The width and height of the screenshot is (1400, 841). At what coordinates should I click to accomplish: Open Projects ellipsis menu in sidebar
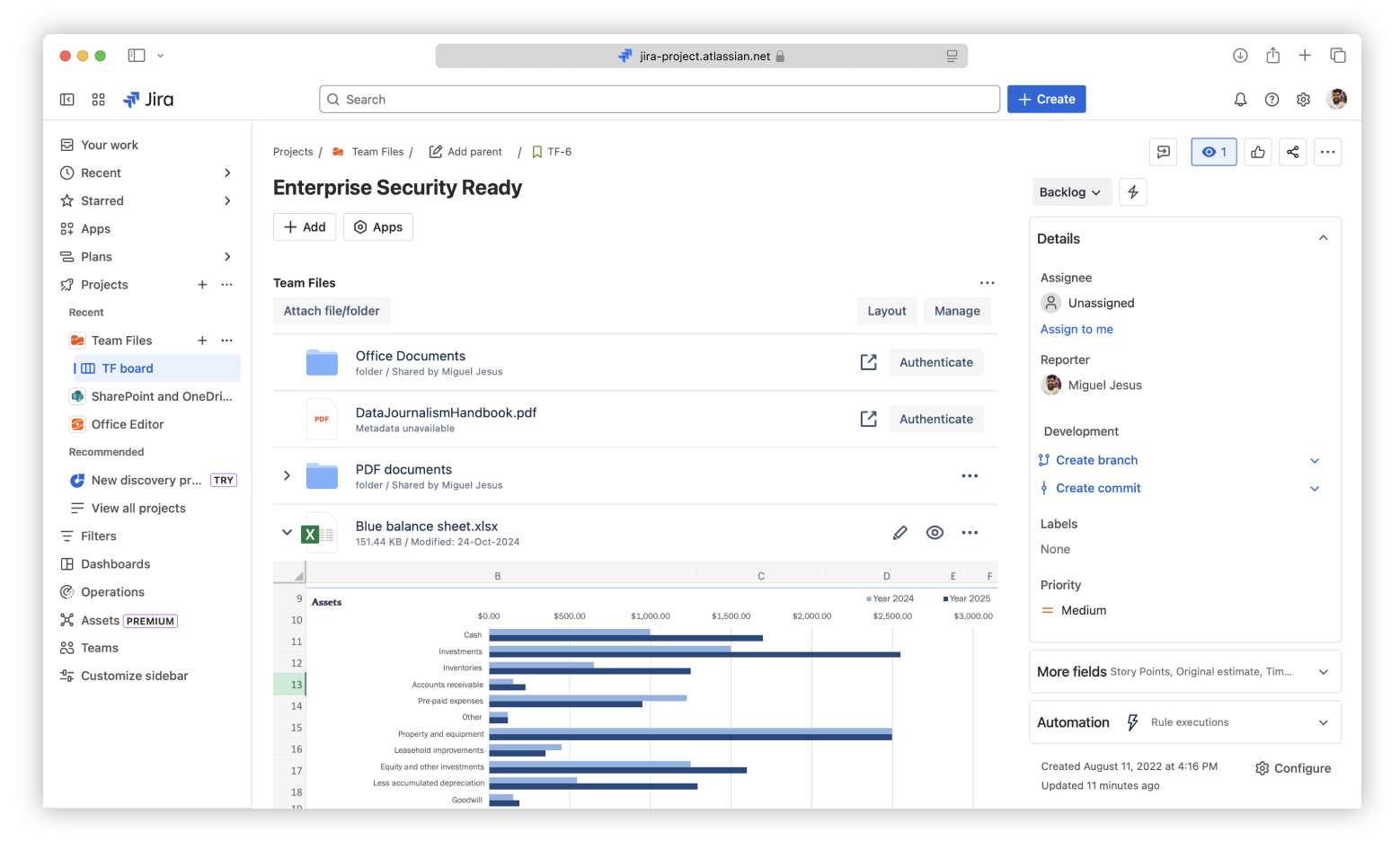(x=226, y=285)
